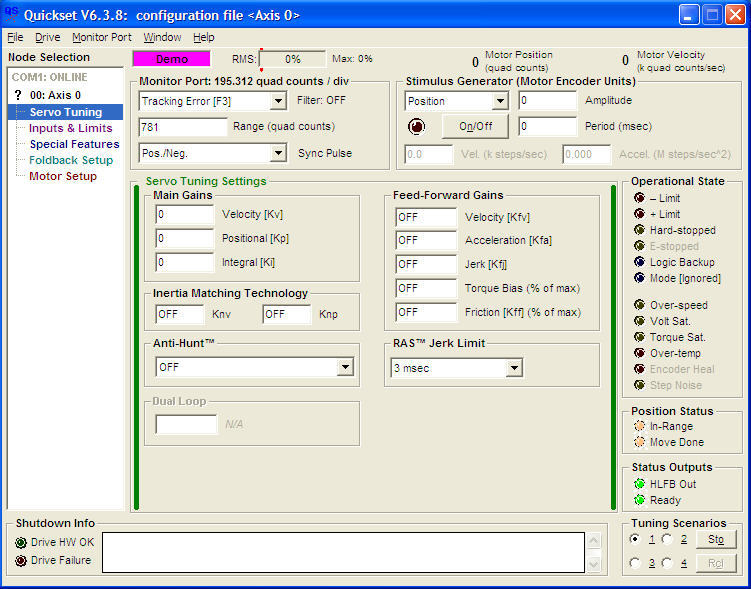Toggle the stimulus On/Off button

coord(475,126)
